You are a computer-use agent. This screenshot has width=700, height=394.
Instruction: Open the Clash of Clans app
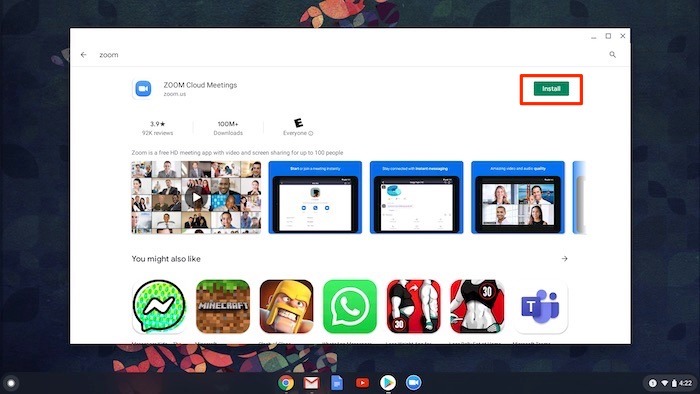(286, 307)
